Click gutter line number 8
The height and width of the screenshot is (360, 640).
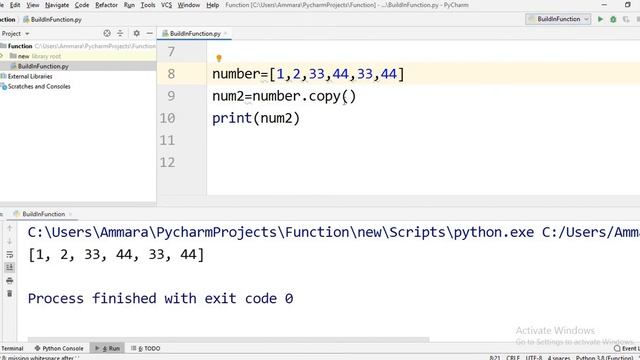pos(171,74)
